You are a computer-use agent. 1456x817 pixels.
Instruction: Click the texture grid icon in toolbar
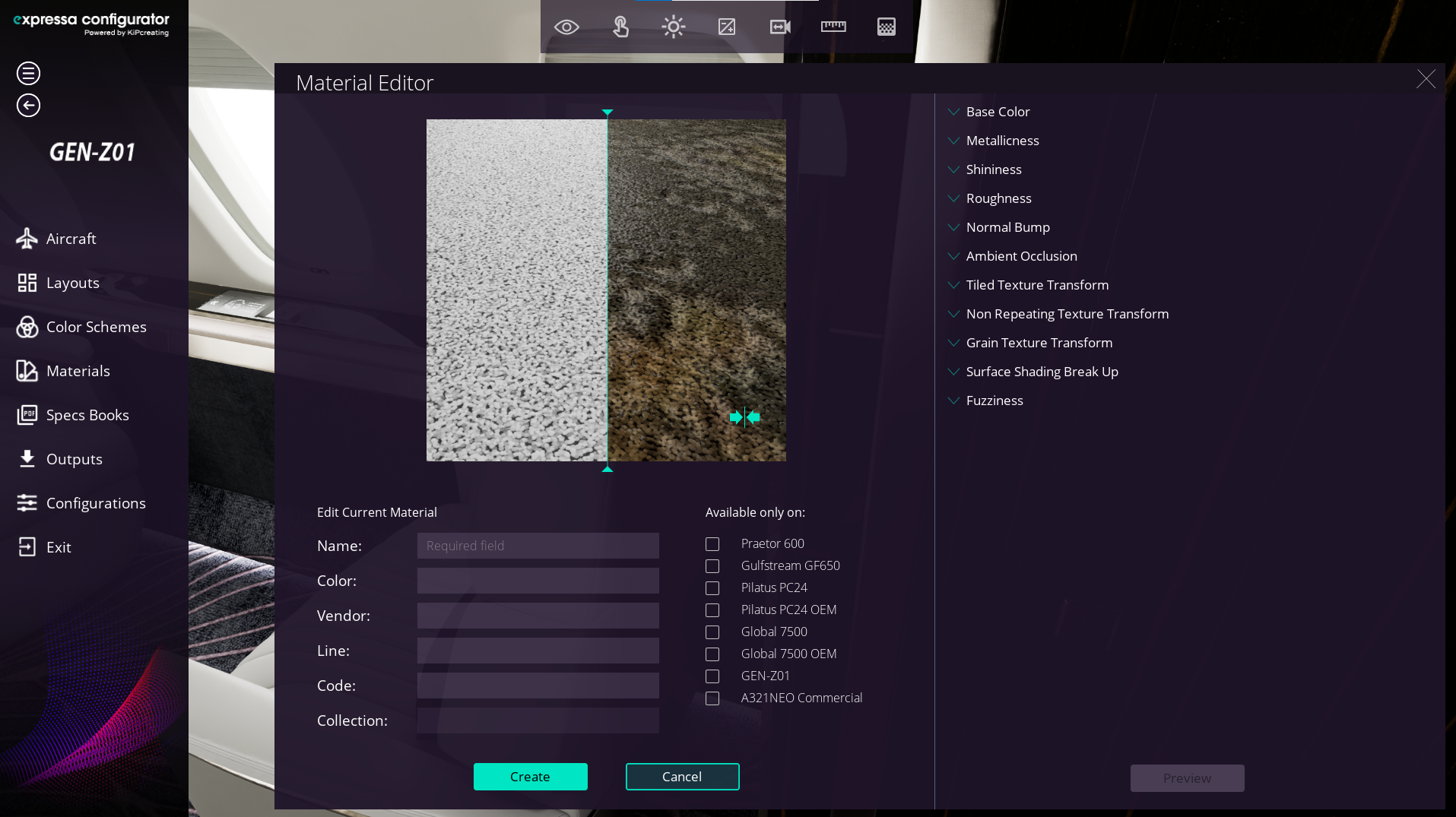[x=887, y=27]
